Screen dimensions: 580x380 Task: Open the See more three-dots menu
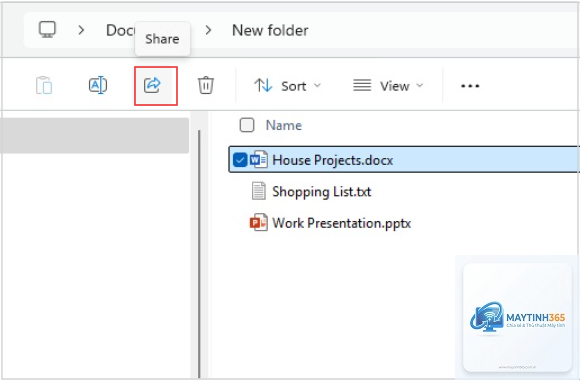[470, 86]
